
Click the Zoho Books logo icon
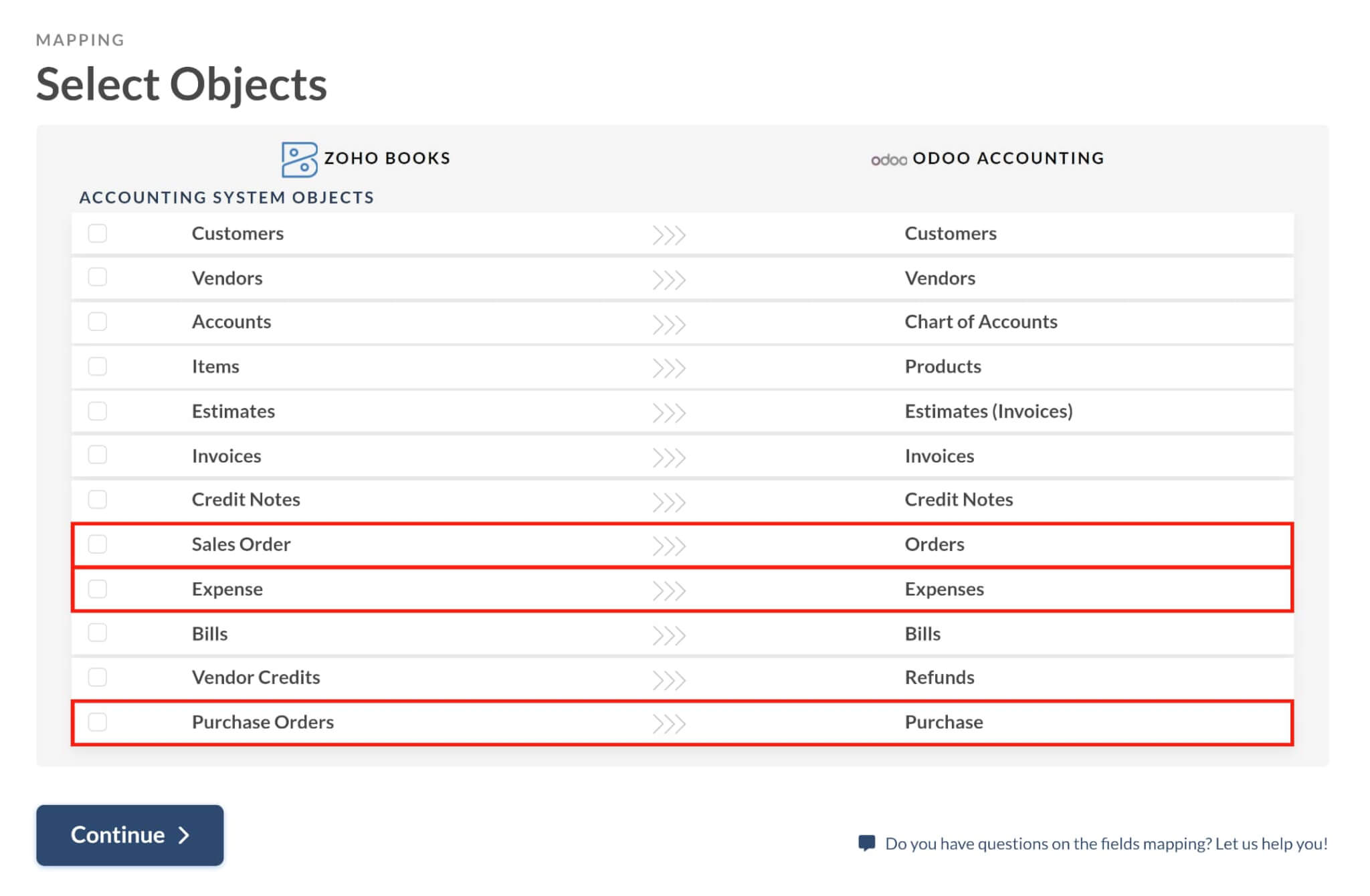(299, 159)
